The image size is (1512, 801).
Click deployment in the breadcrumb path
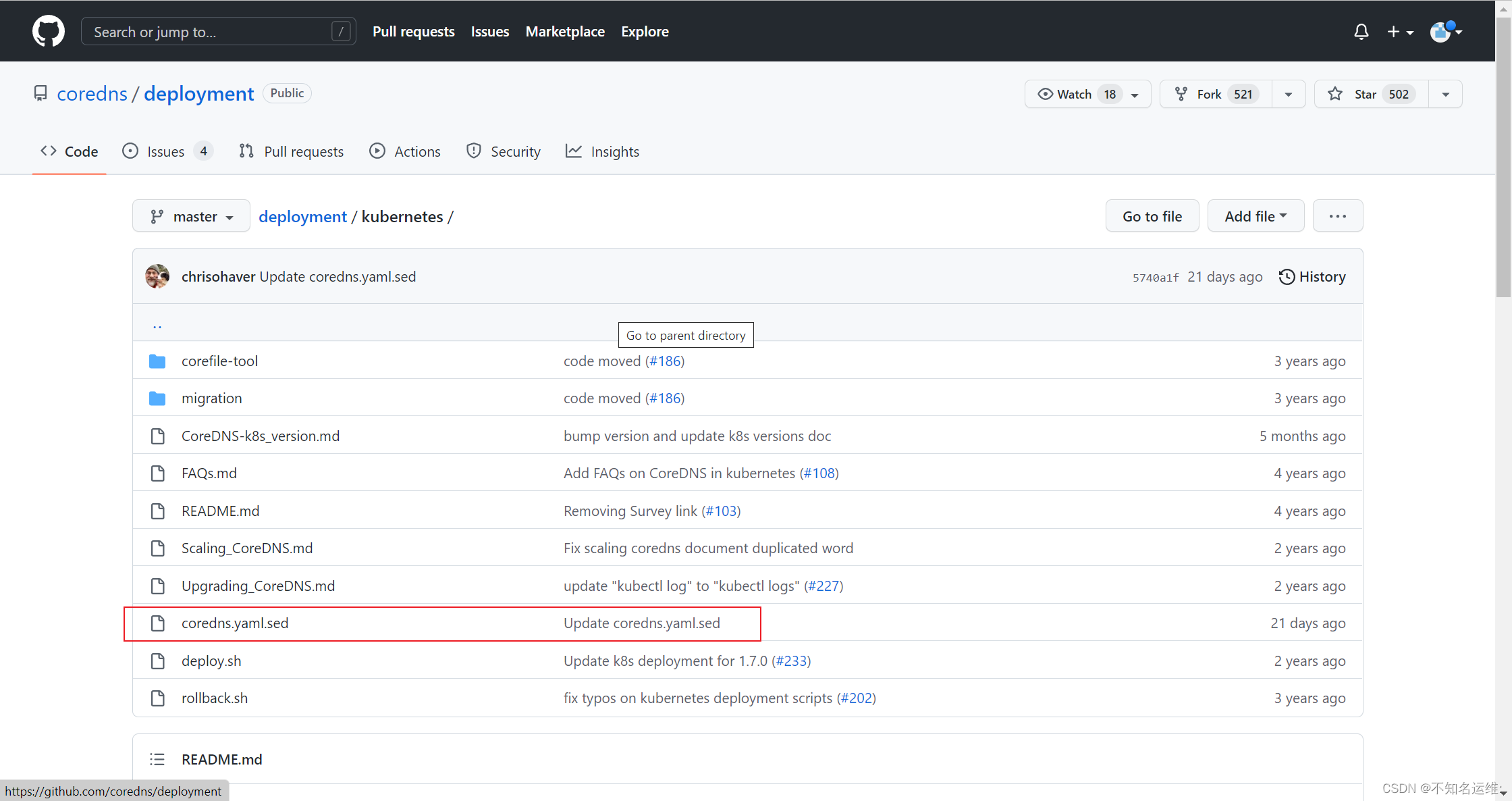pyautogui.click(x=302, y=216)
